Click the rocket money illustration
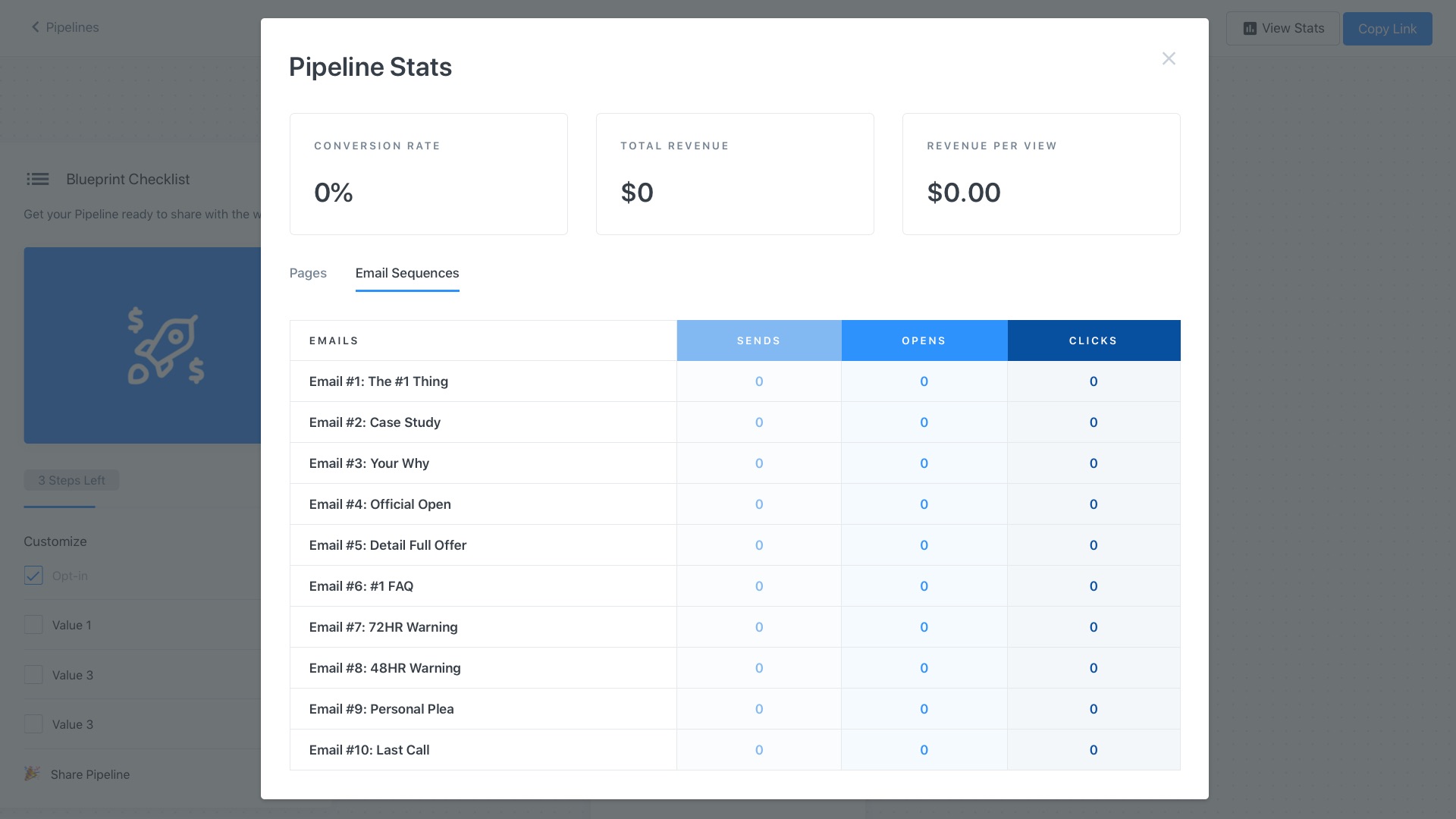 (x=165, y=346)
